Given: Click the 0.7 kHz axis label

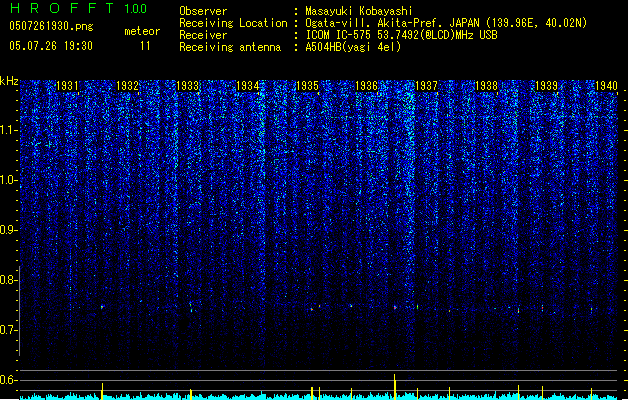Looking at the screenshot, I should 9,330.
